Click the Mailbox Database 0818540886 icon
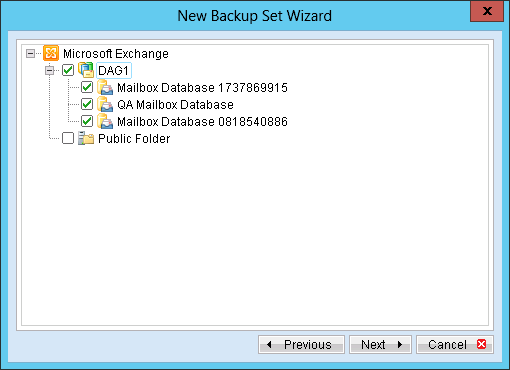Screen dimensions: 510x370 (105, 121)
